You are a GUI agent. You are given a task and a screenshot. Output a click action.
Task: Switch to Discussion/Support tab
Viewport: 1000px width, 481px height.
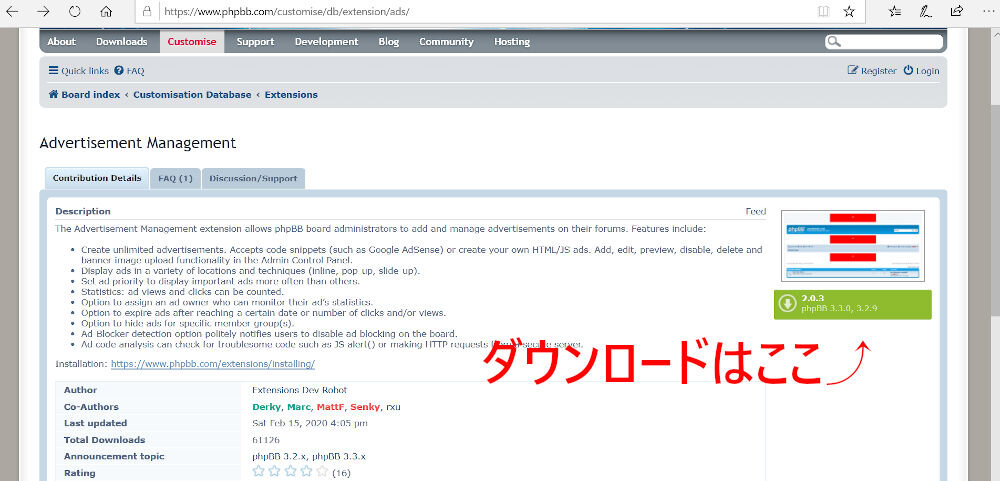point(253,179)
